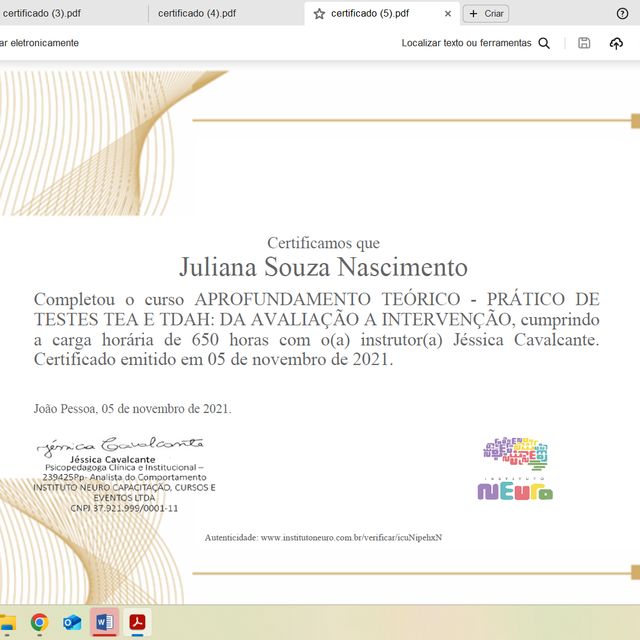Open Adobe Acrobat from the taskbar
Viewport: 640px width, 640px height.
coord(138,622)
